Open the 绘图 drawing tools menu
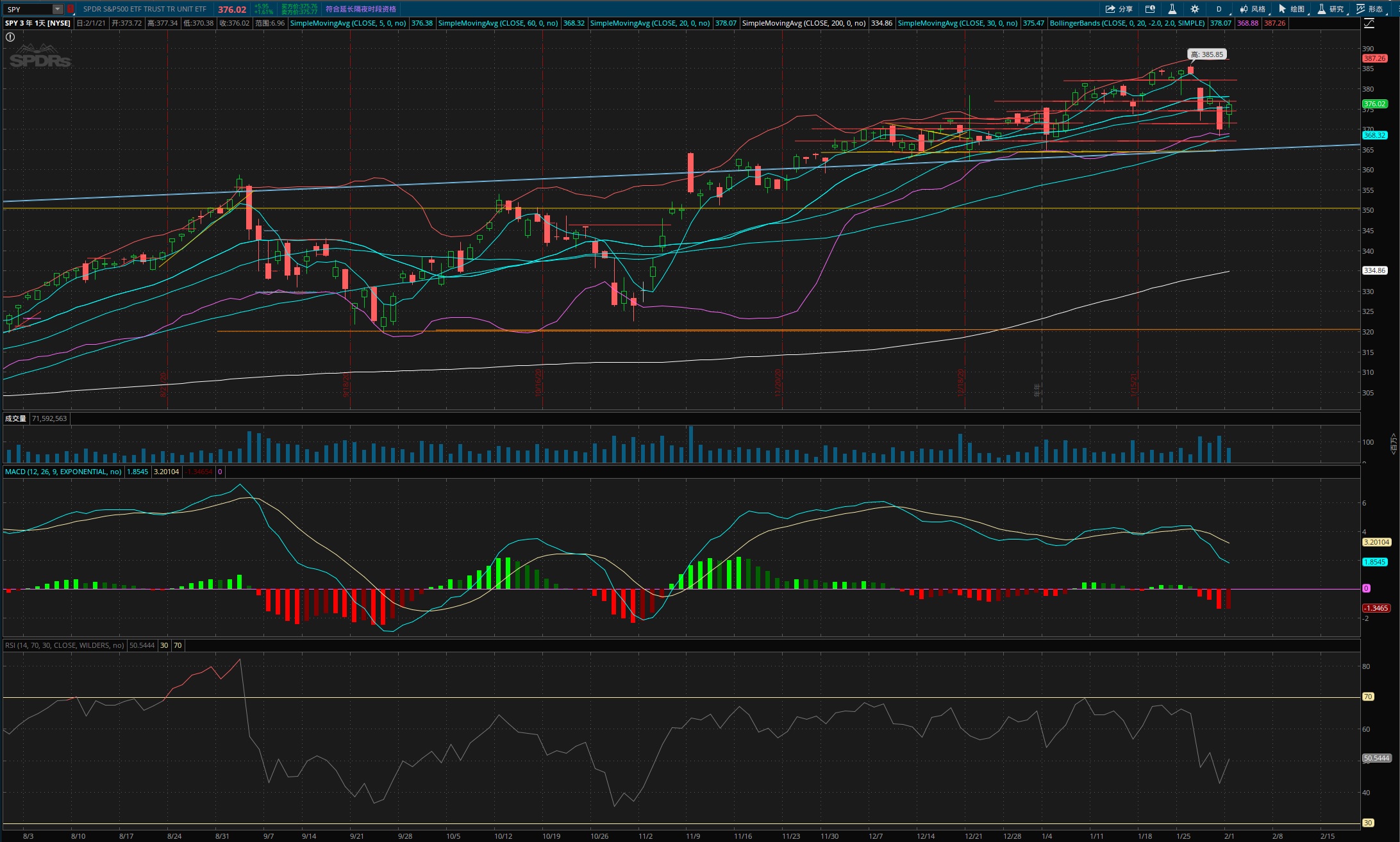 point(1291,9)
